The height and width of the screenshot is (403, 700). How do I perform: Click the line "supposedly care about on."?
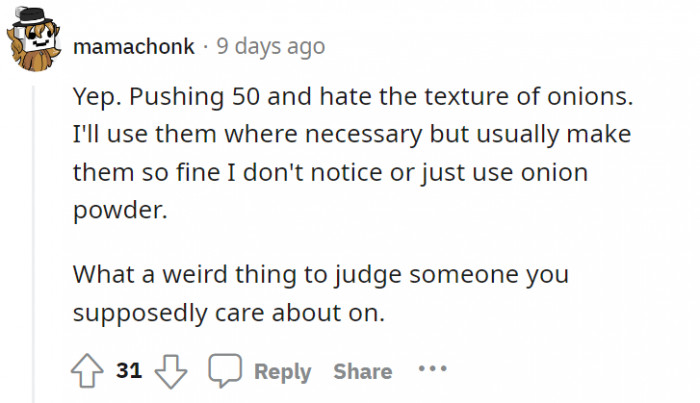point(228,311)
